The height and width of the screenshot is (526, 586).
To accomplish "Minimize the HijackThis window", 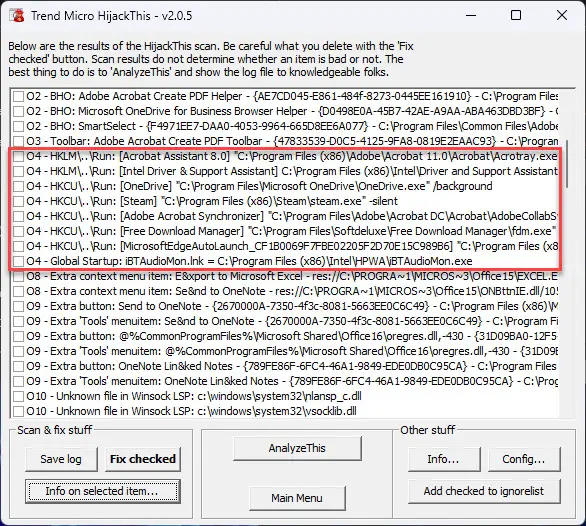I will point(471,15).
